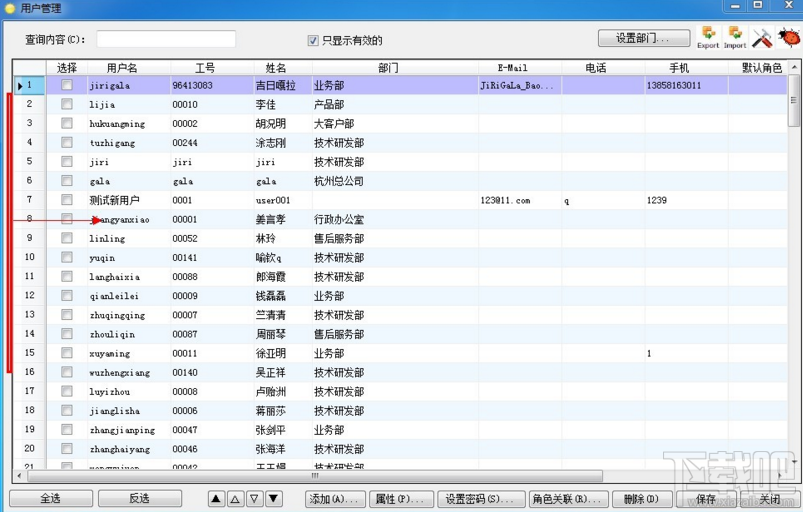Click the Import icon
Image resolution: width=803 pixels, height=512 pixels.
point(735,37)
